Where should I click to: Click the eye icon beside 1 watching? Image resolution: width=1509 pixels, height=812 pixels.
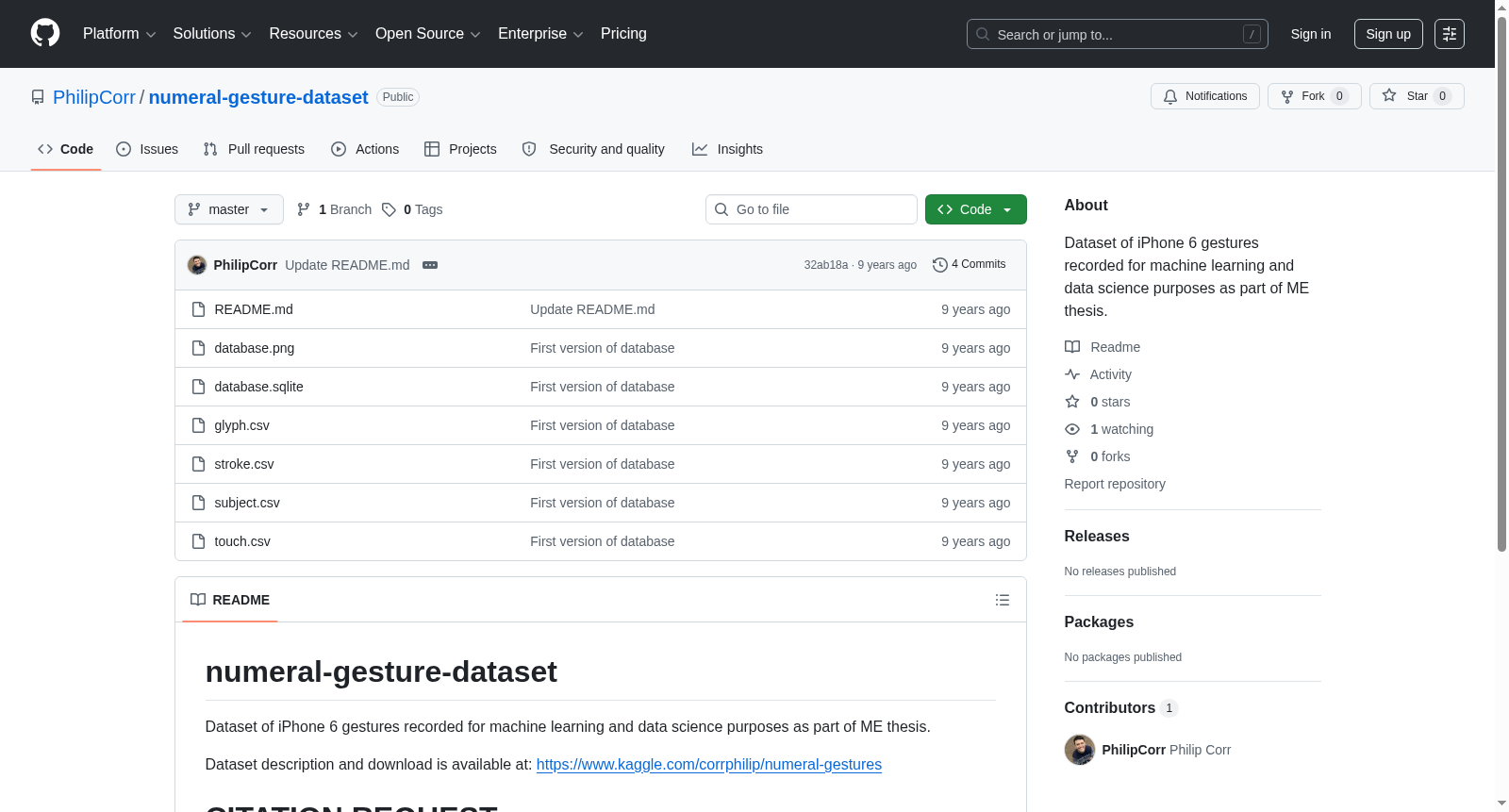1072,429
